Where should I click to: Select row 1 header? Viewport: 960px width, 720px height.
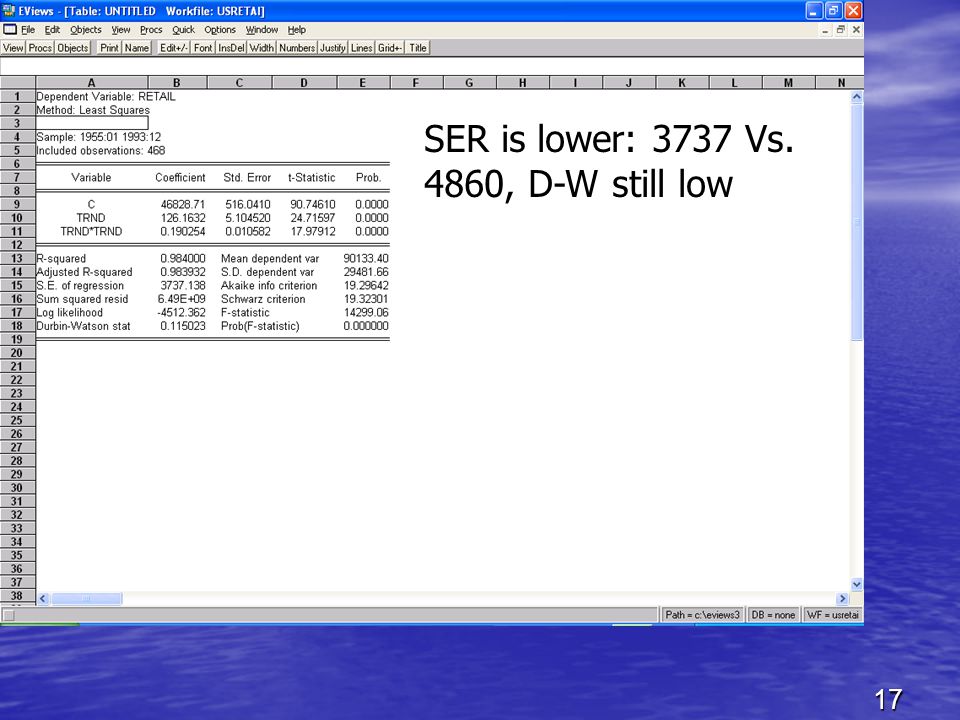click(17, 96)
